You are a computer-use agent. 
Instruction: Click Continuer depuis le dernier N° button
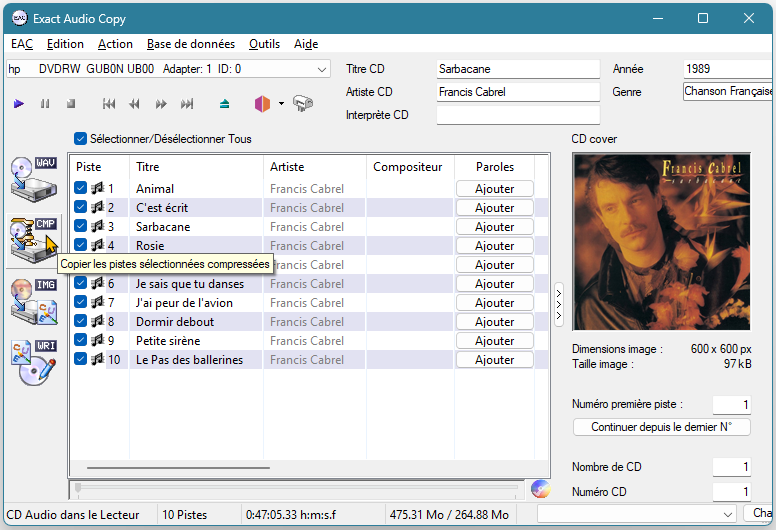661,427
